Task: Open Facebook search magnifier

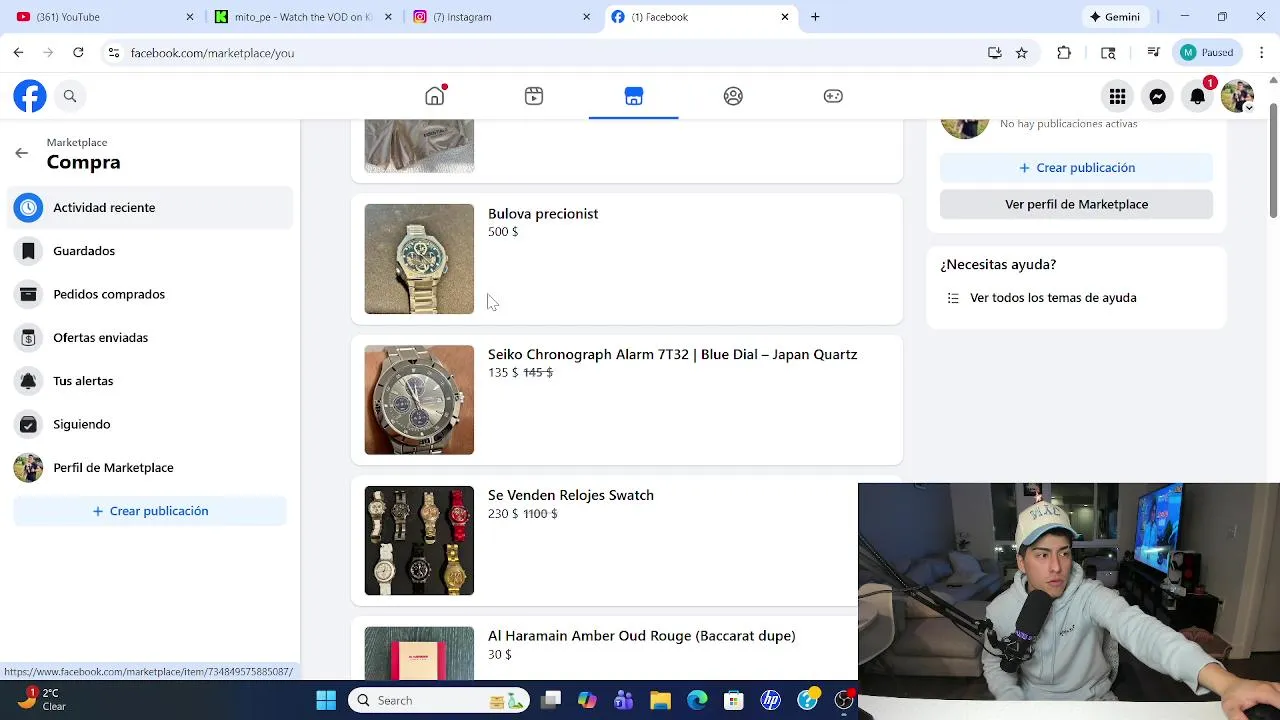Action: [x=70, y=96]
